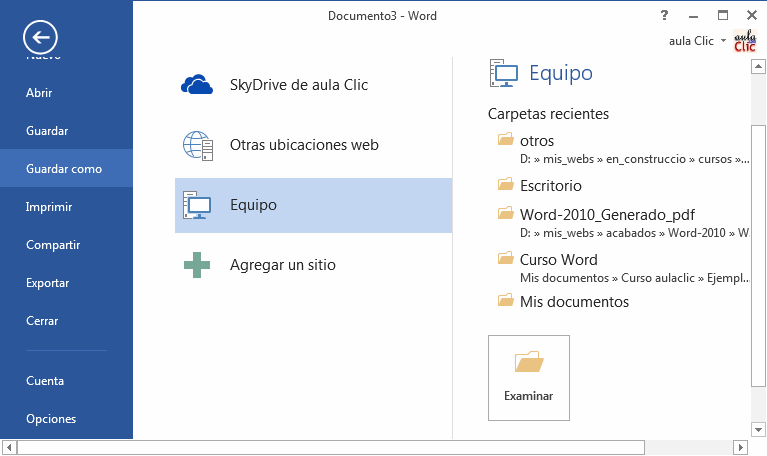Click the vertical scrollbar thumb
The width and height of the screenshot is (767, 456).
(x=758, y=255)
